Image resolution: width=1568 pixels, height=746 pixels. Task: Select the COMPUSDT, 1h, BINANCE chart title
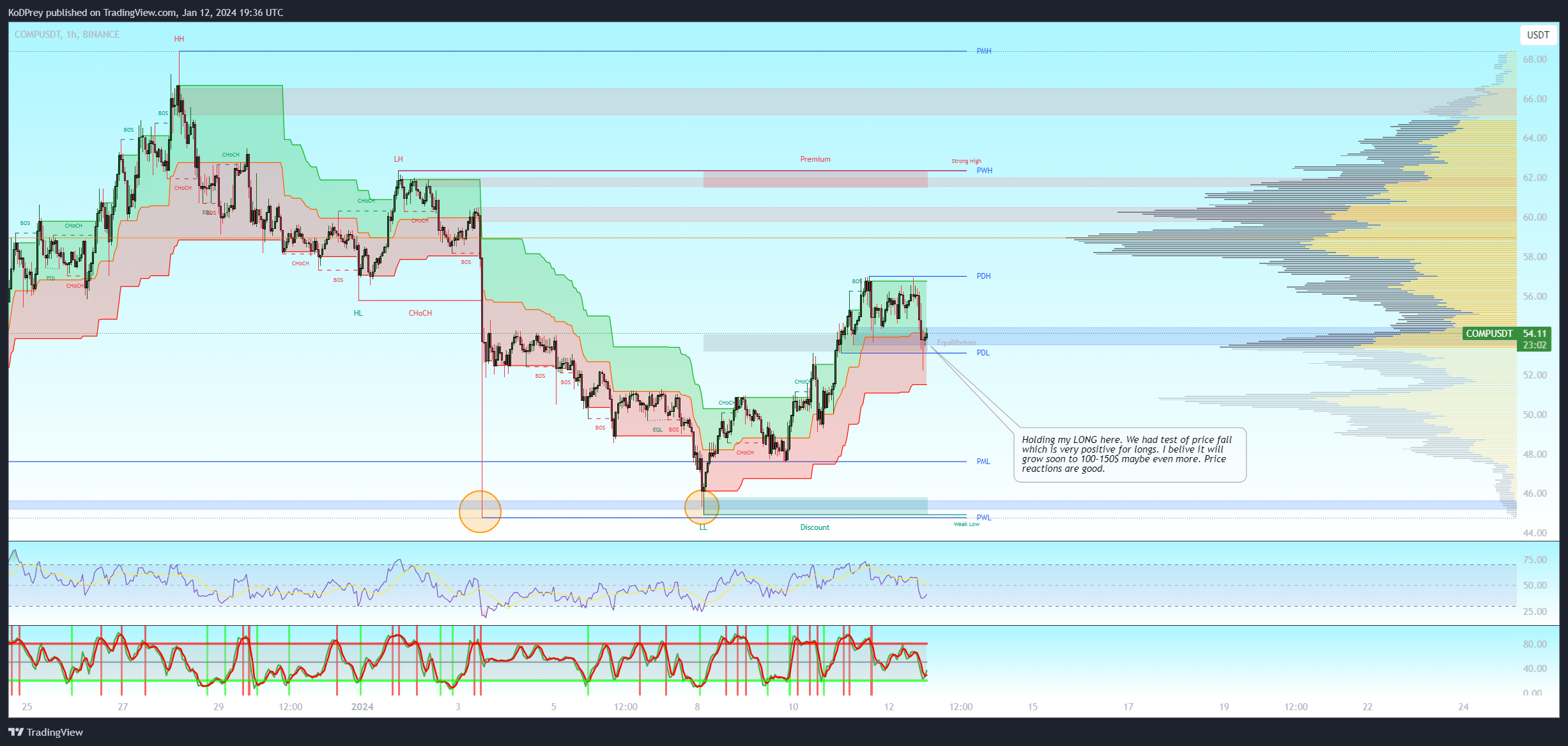pyautogui.click(x=67, y=35)
